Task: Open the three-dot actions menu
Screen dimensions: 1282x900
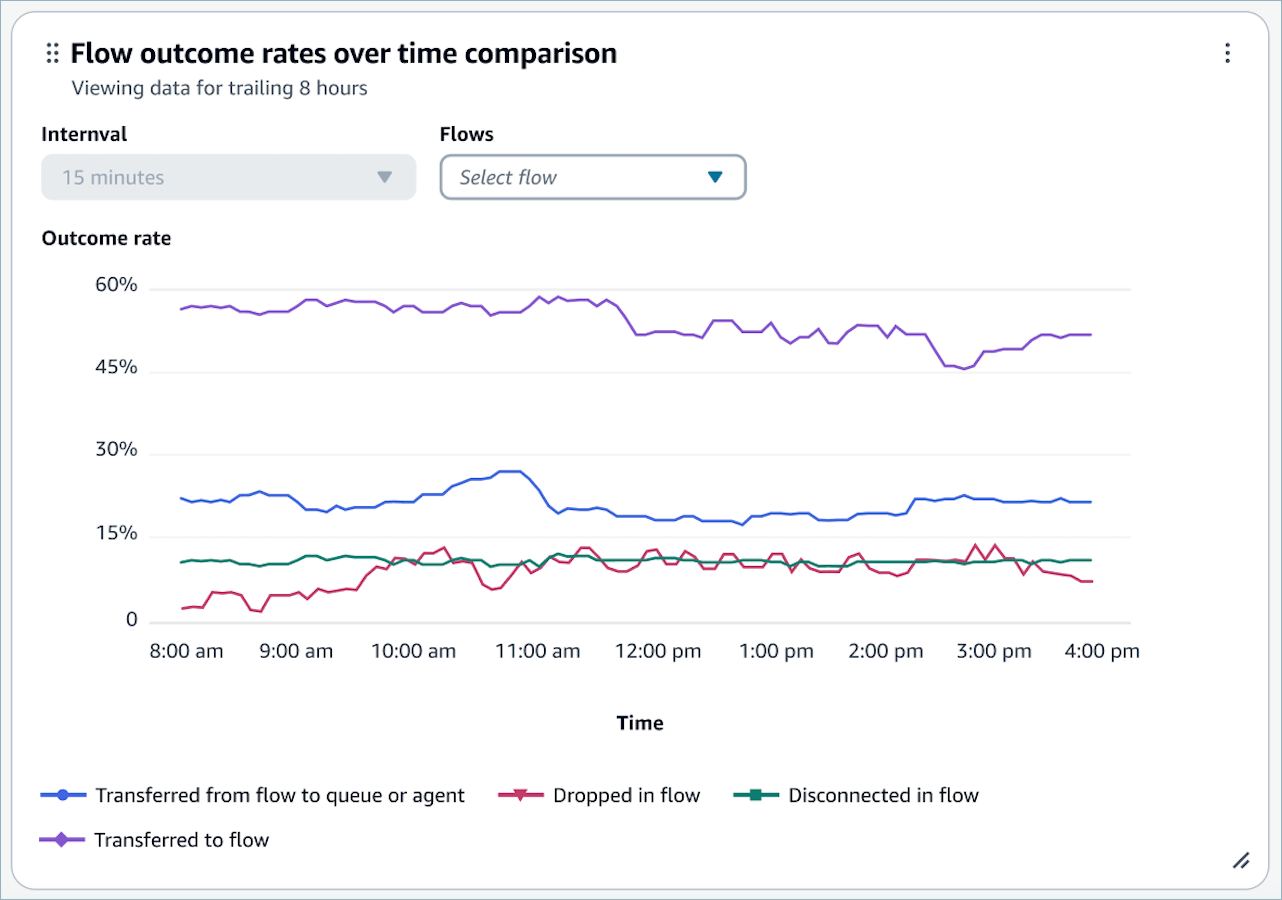Action: click(1227, 53)
